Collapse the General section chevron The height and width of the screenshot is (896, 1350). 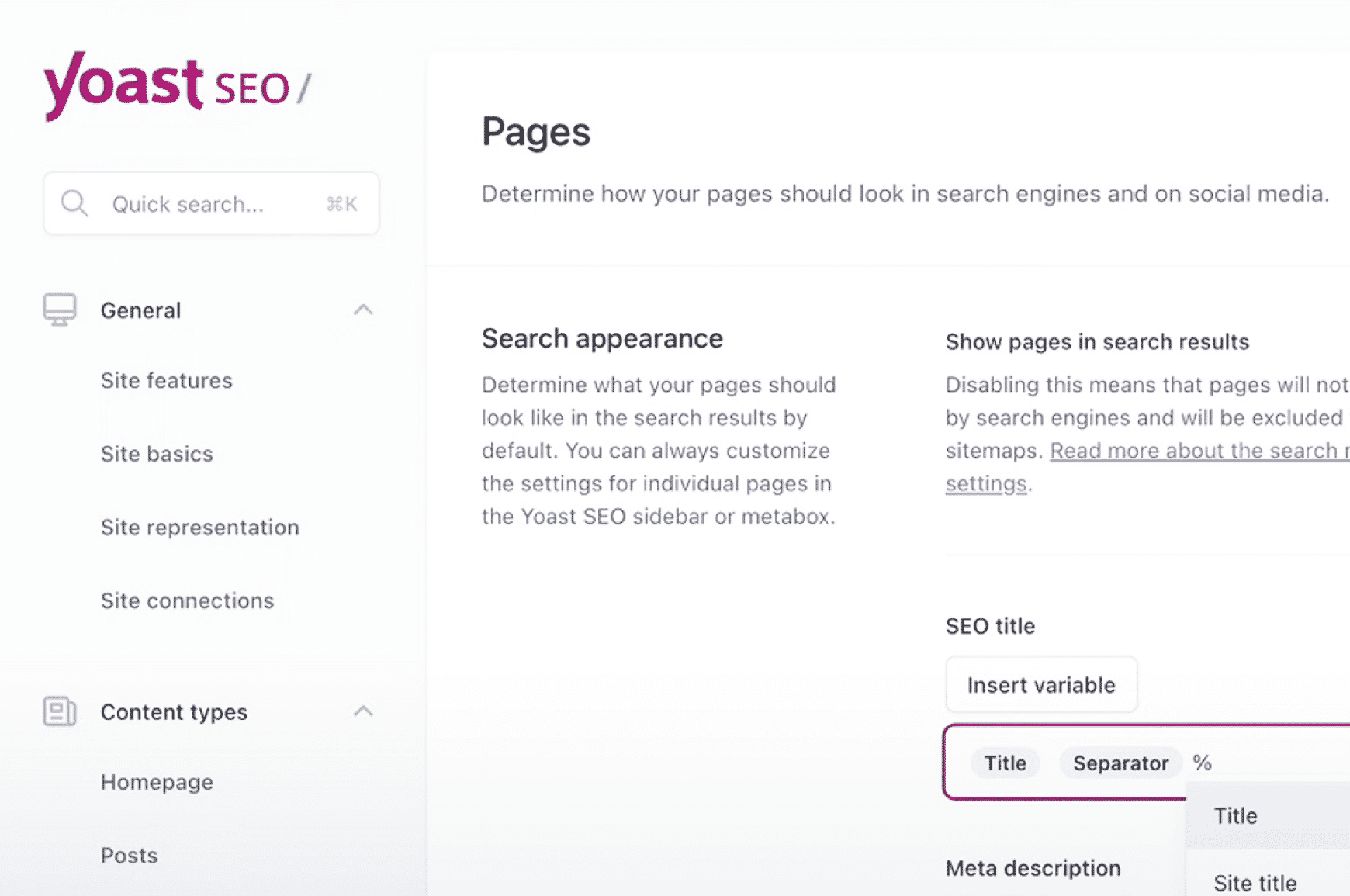(x=363, y=310)
